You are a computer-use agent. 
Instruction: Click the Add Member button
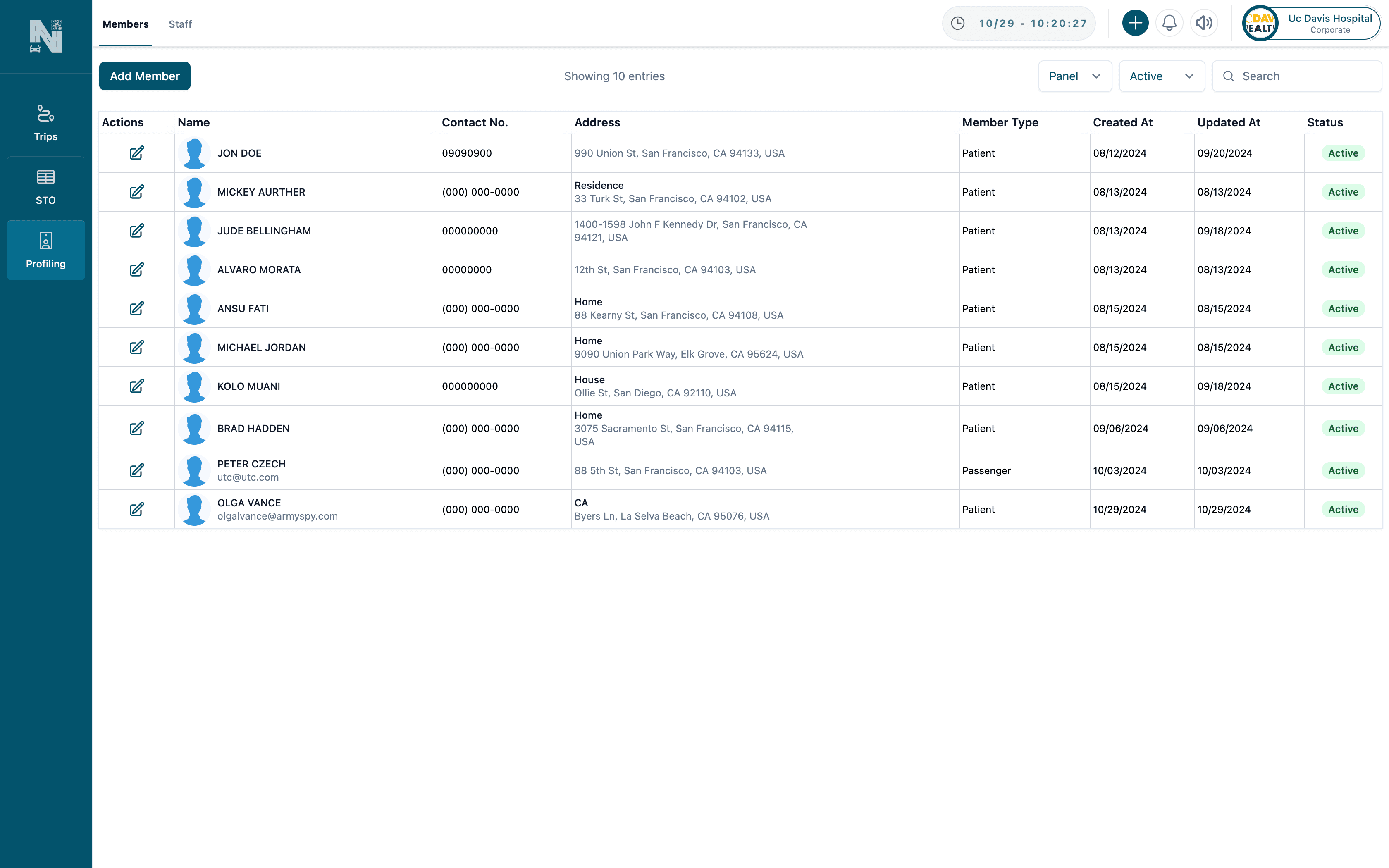click(145, 76)
